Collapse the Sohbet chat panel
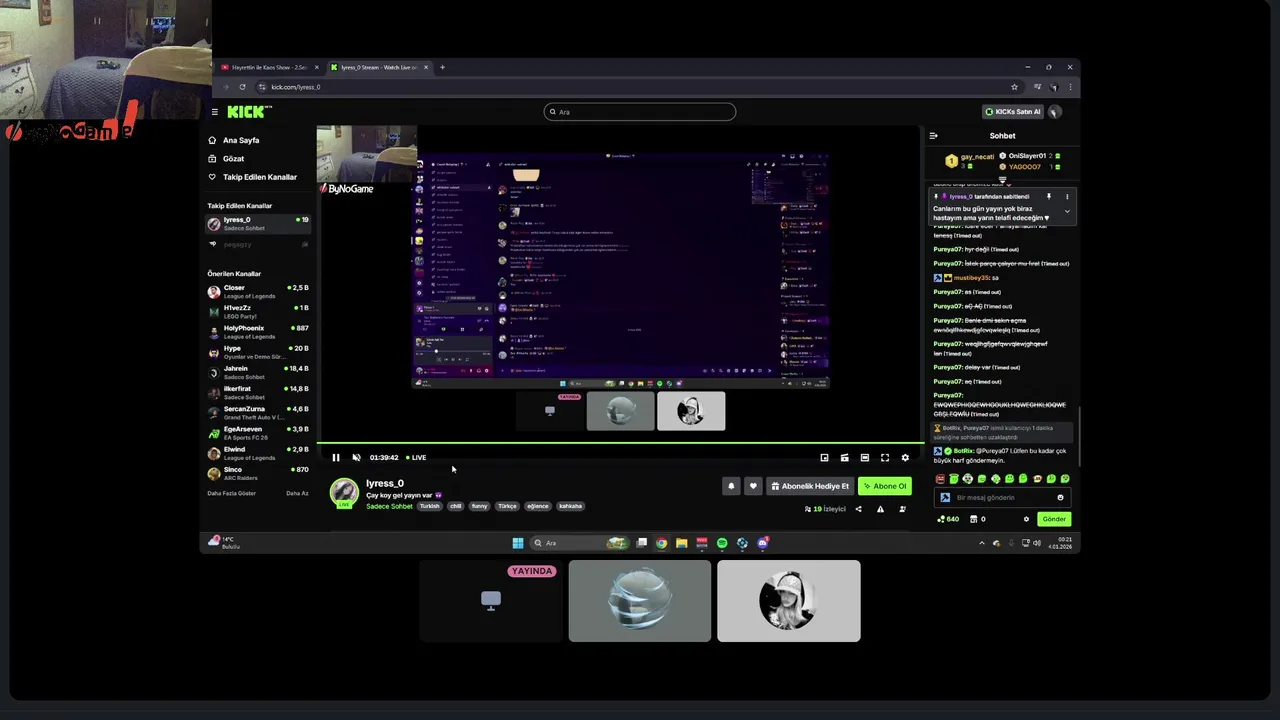 [933, 136]
